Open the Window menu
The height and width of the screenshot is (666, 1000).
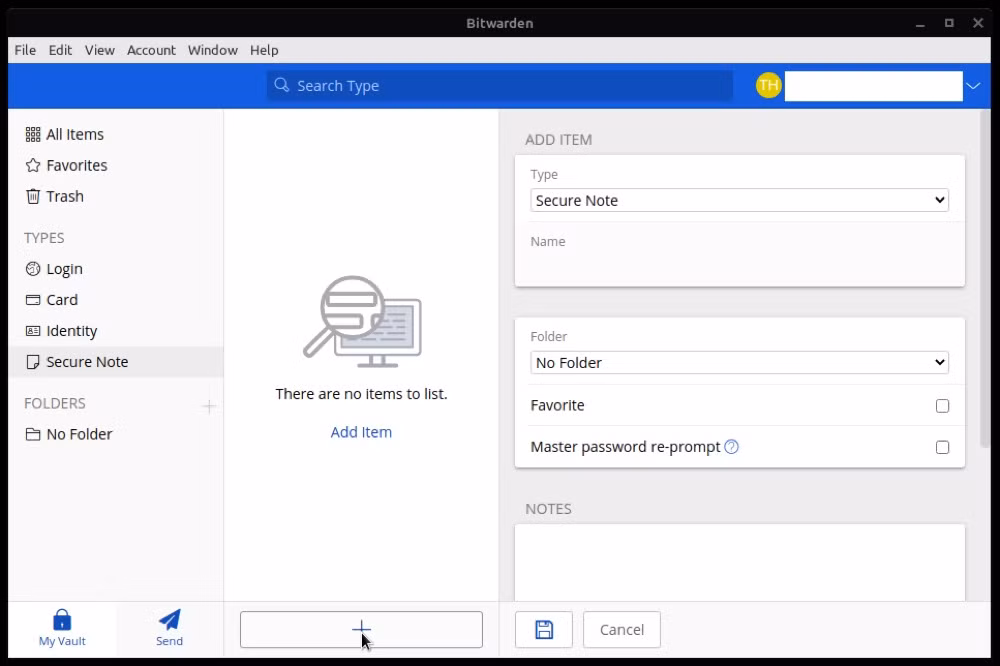pyautogui.click(x=213, y=50)
